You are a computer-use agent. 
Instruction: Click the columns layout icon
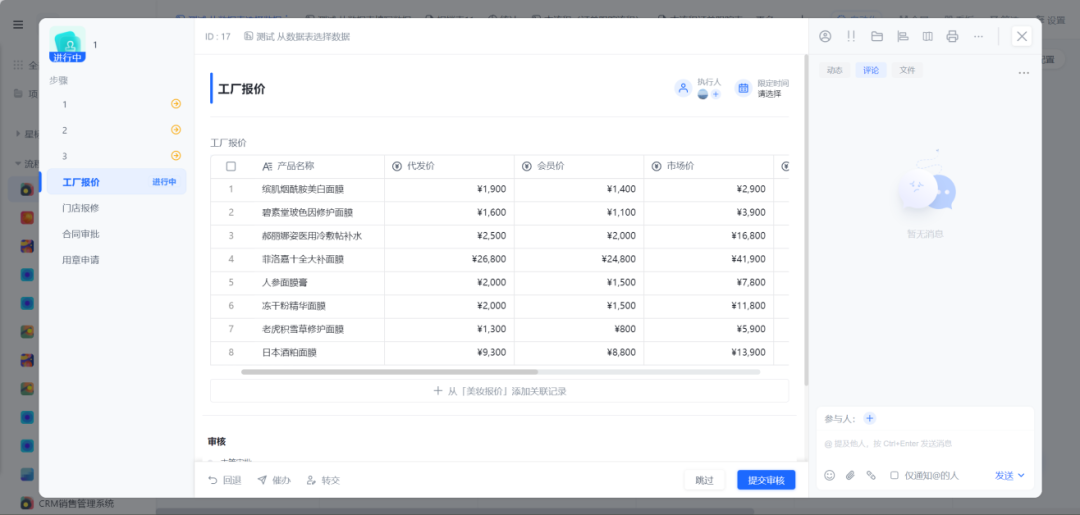928,36
